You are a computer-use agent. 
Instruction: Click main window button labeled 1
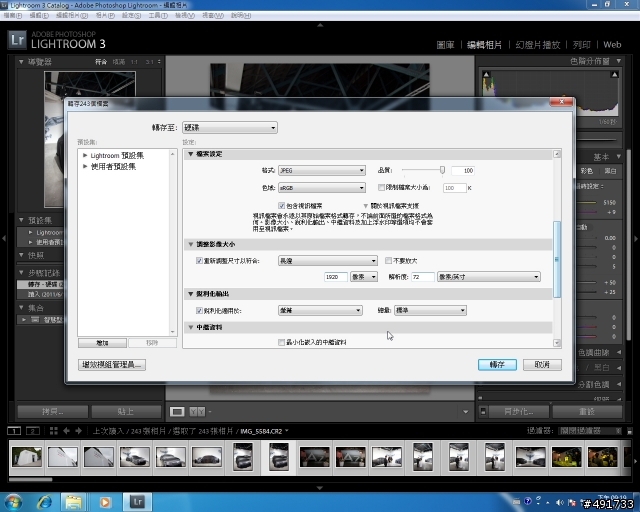click(x=14, y=431)
